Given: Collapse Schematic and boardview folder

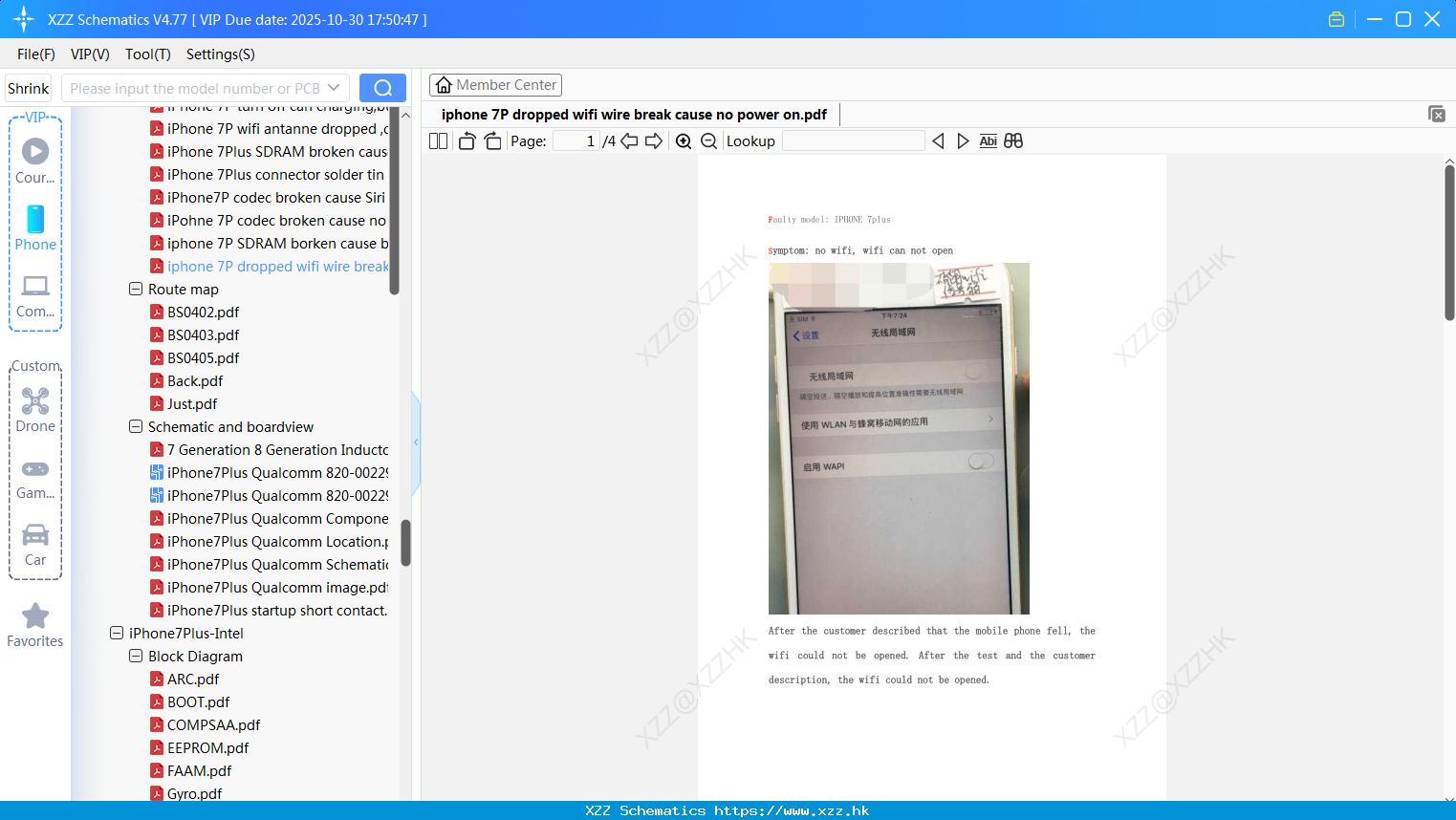Looking at the screenshot, I should tap(136, 426).
